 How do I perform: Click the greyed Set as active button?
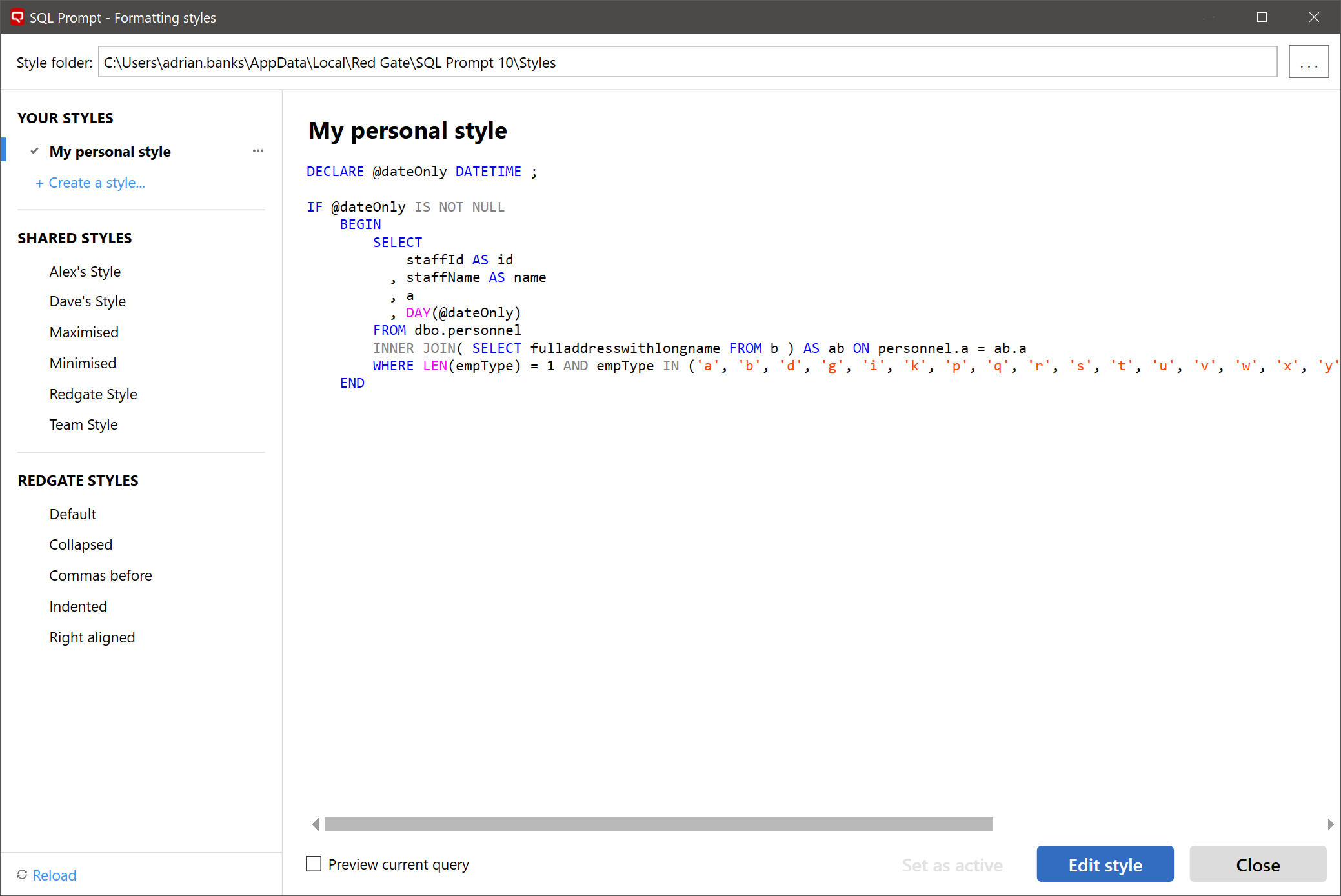point(952,865)
